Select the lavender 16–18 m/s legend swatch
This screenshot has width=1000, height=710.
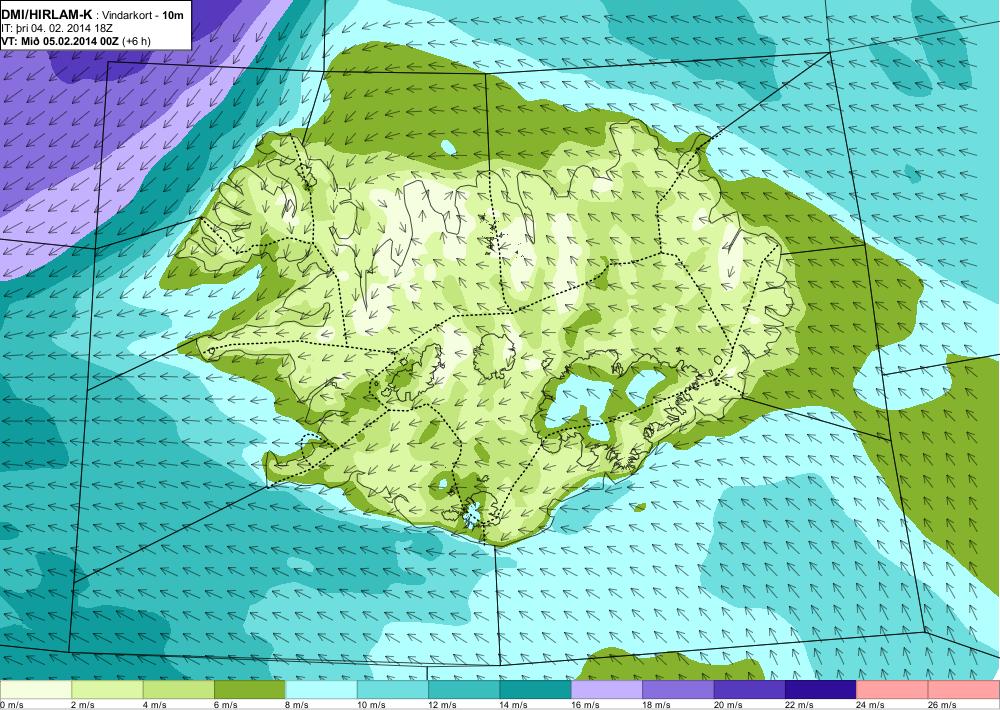click(607, 690)
